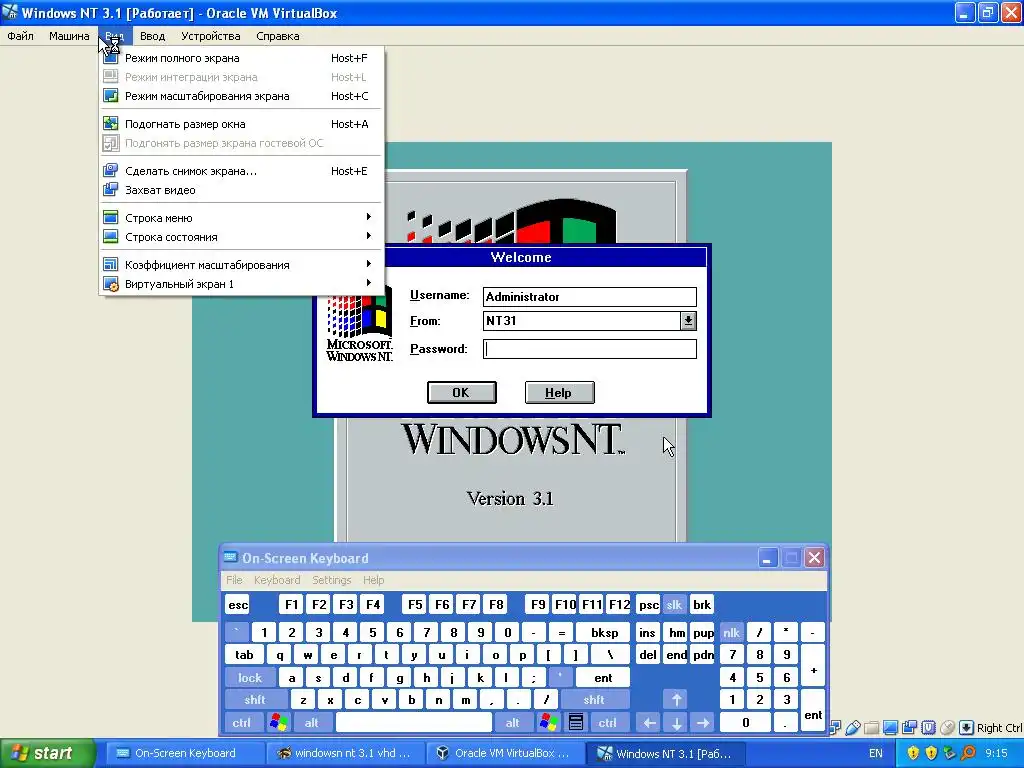Screen dimensions: 1024x768
Task: Click the video capture icon beside Захват видео
Action: tap(110, 190)
